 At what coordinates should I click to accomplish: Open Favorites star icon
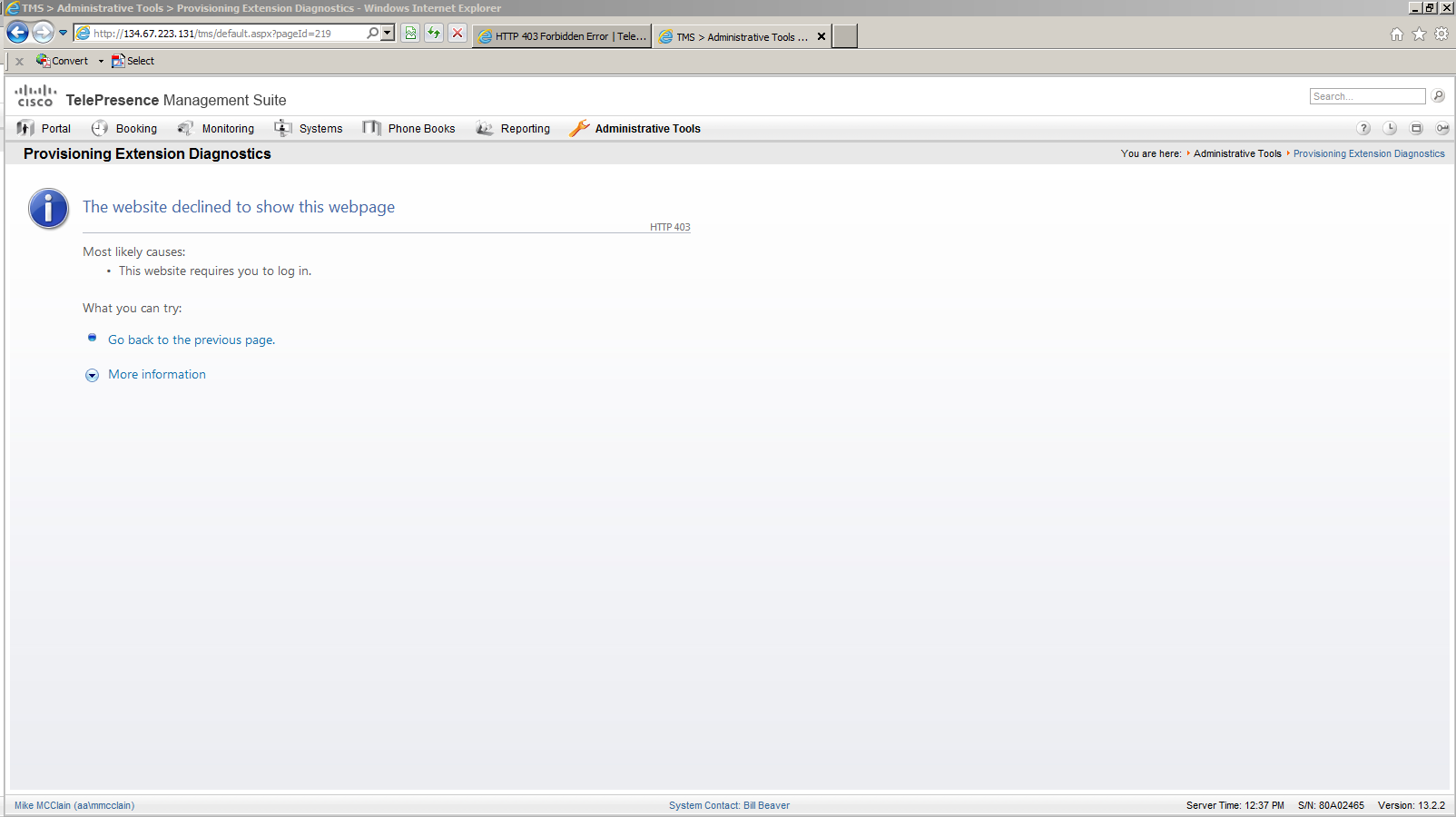1419,34
